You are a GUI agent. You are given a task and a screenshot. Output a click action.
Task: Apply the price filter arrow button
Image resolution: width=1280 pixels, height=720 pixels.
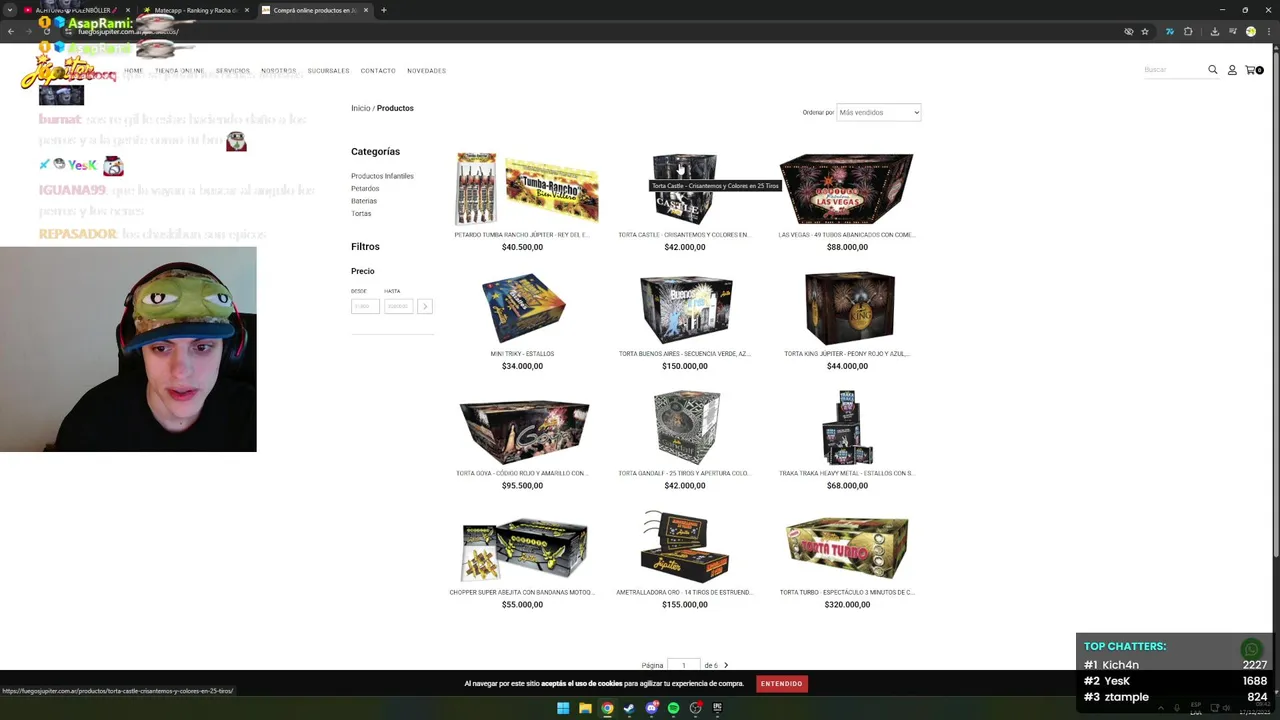click(425, 306)
